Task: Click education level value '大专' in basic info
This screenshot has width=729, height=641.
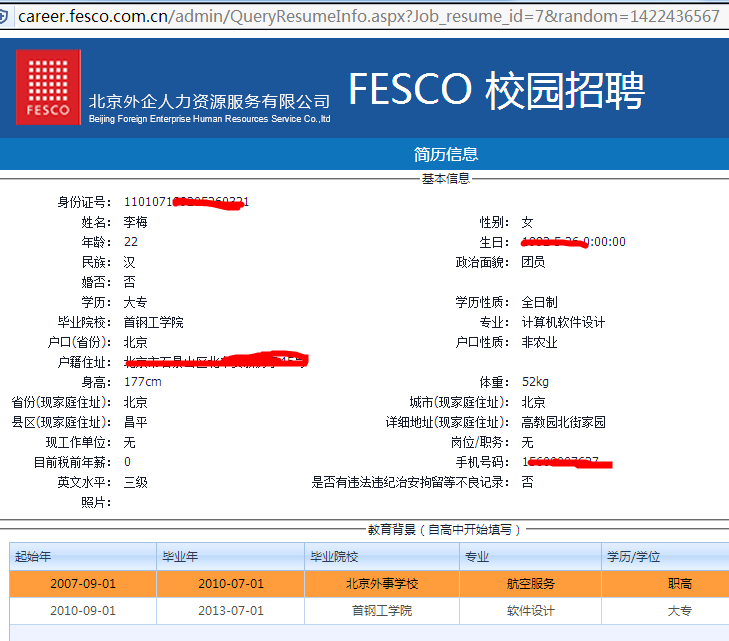Action: tap(135, 302)
